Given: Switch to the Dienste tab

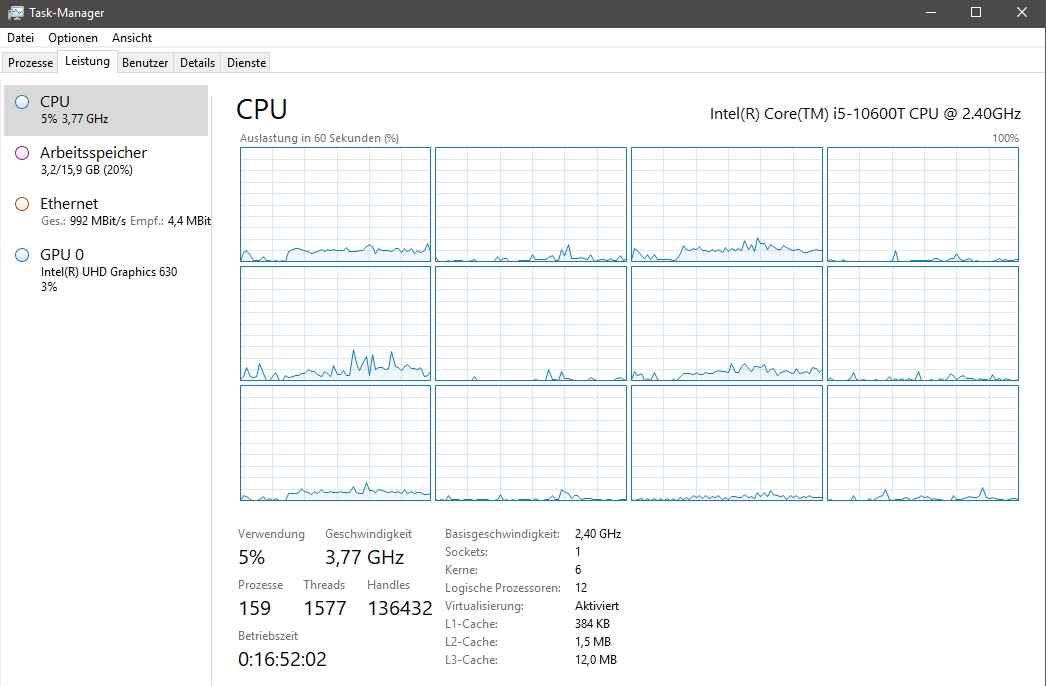Looking at the screenshot, I should pos(246,63).
